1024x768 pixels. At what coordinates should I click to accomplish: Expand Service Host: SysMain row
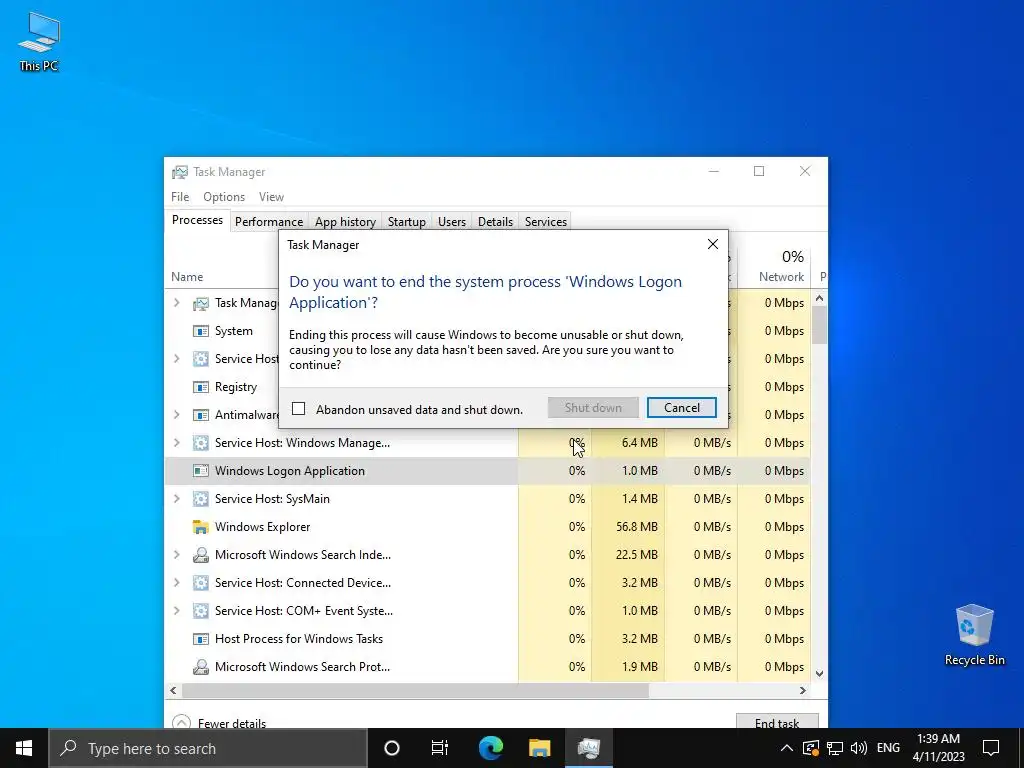[176, 499]
